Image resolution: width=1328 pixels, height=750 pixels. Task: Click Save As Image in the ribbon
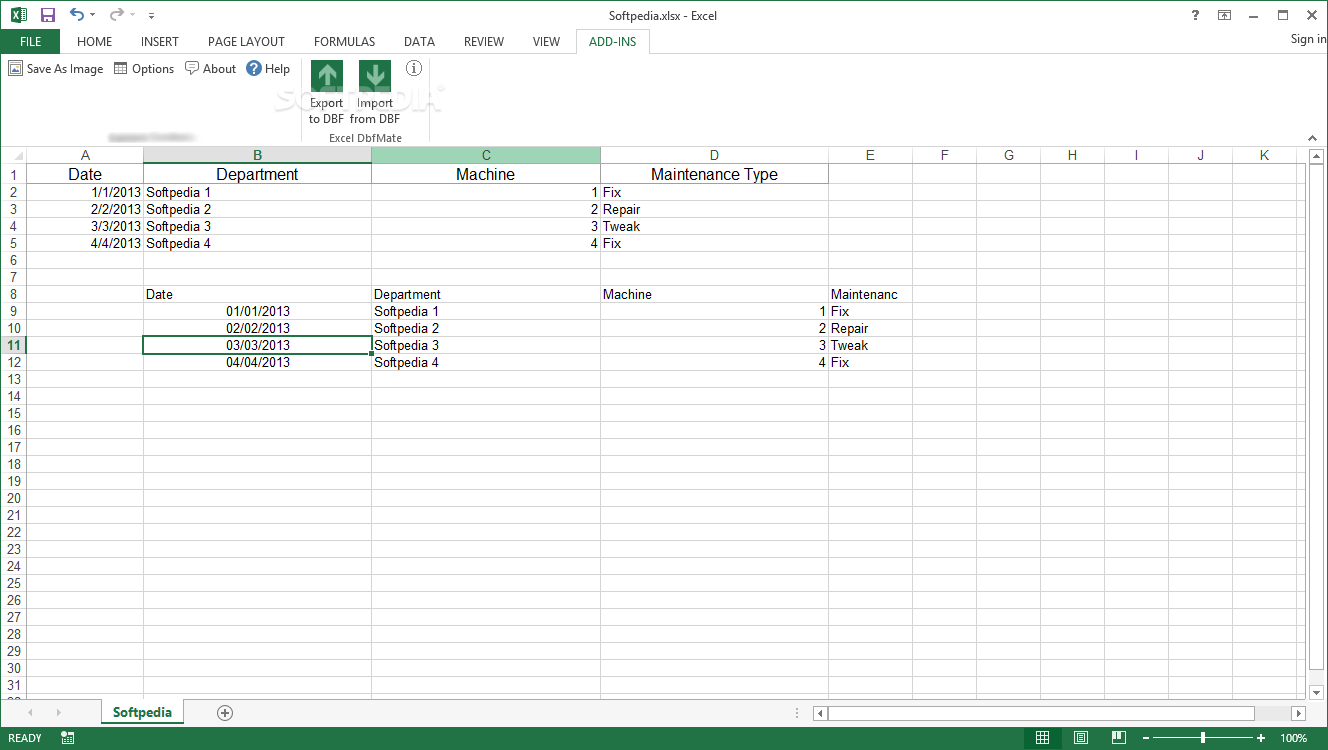click(x=56, y=69)
